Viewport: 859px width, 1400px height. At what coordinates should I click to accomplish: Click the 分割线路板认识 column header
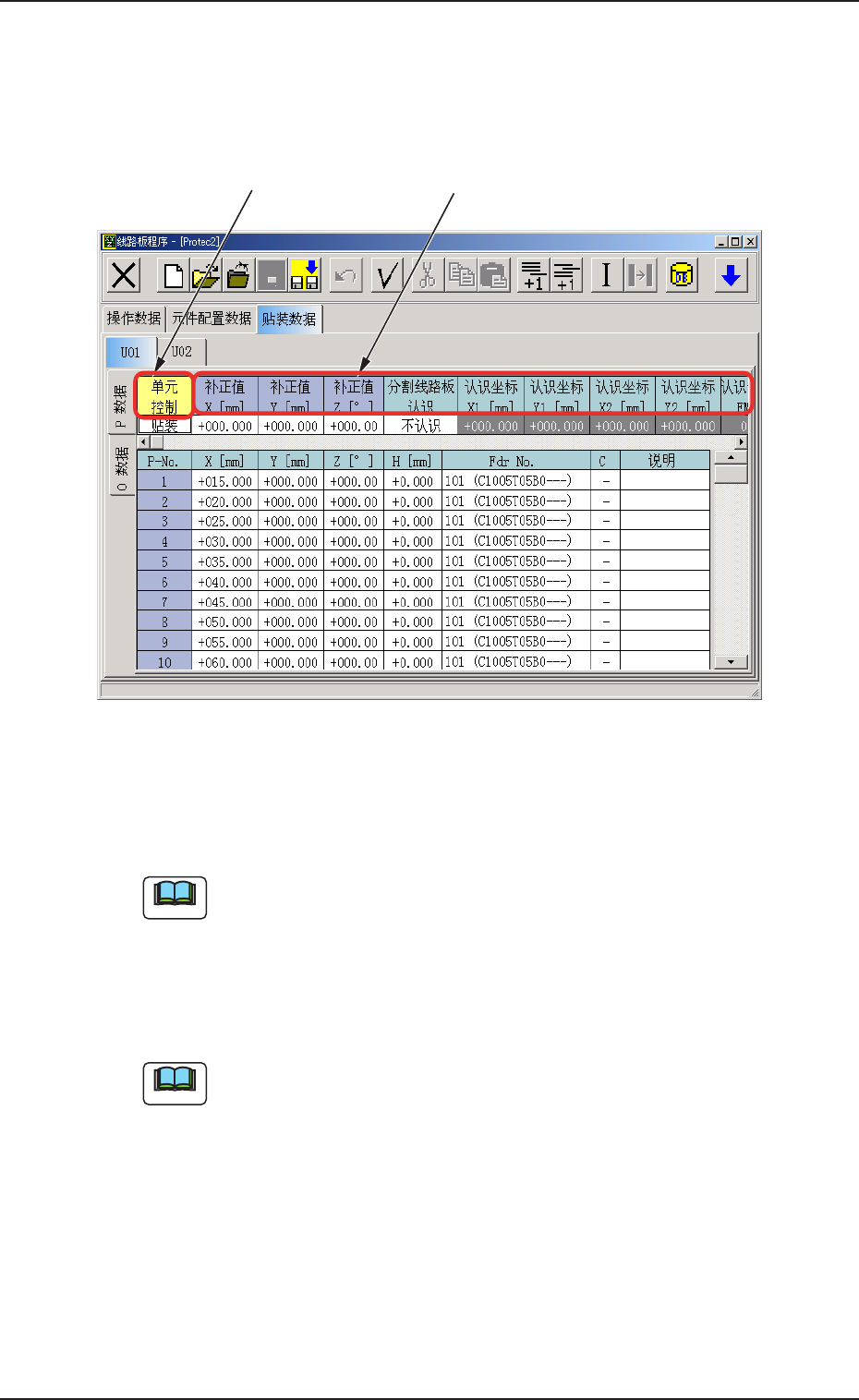(x=420, y=396)
